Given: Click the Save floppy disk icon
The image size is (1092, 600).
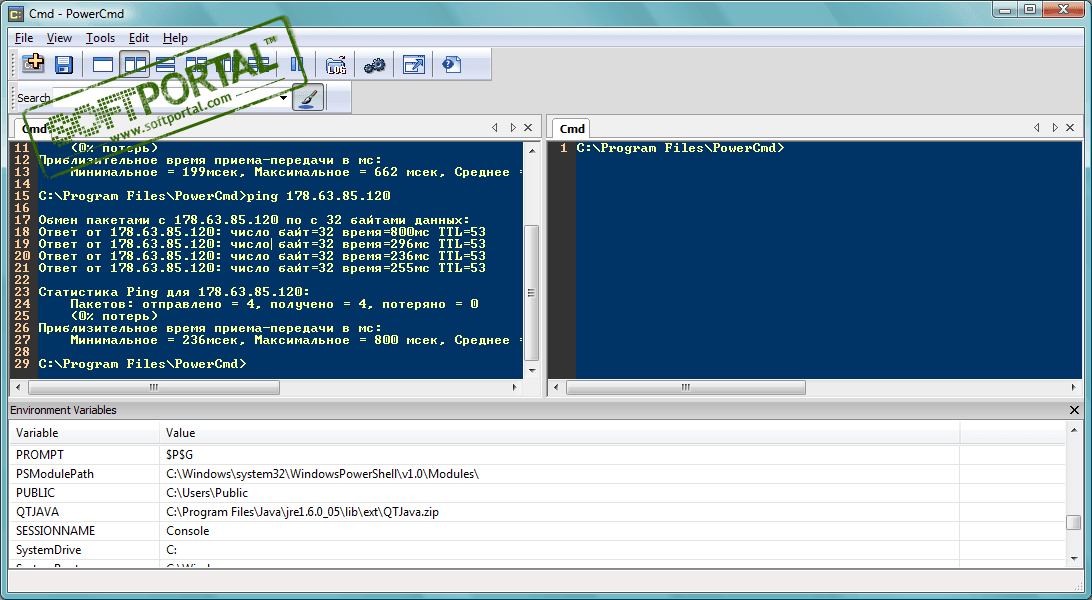Looking at the screenshot, I should (64, 65).
